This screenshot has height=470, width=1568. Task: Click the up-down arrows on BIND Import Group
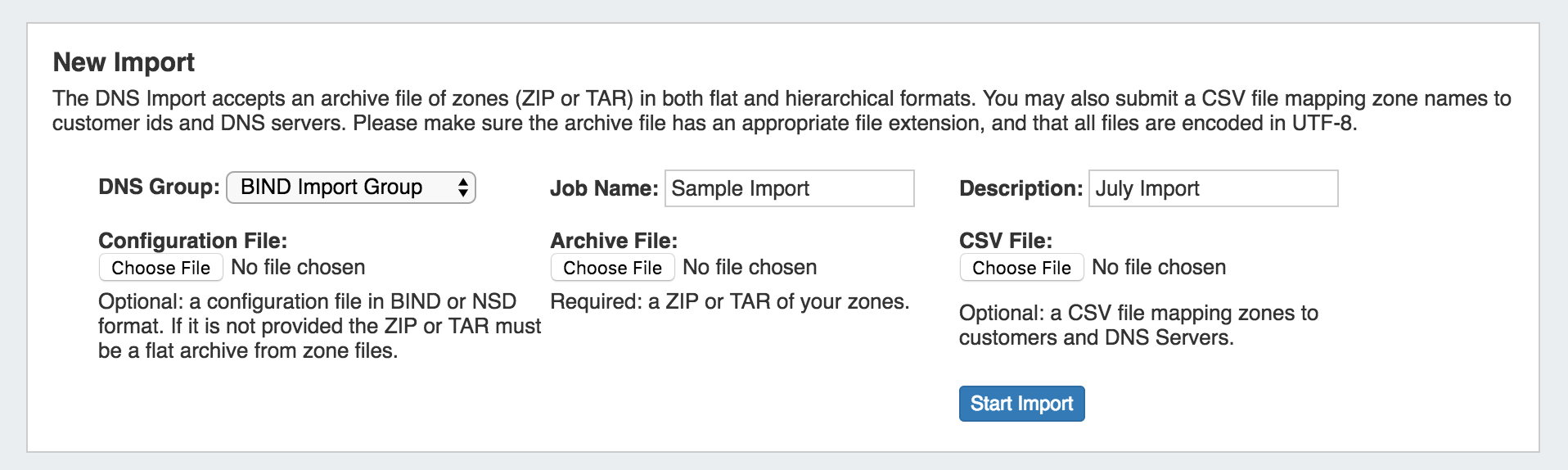(462, 188)
